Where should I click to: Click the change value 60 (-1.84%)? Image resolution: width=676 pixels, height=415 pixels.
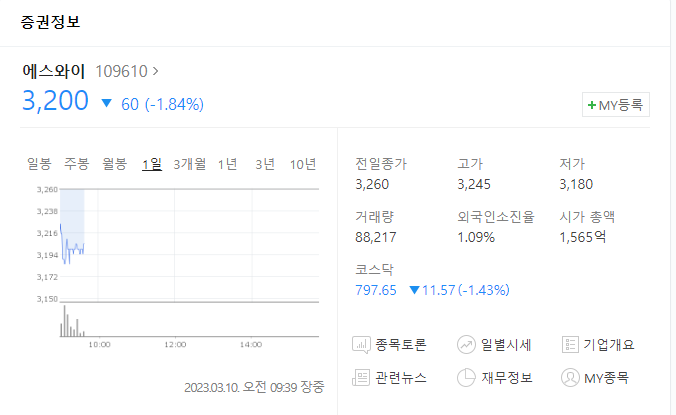[x=163, y=104]
